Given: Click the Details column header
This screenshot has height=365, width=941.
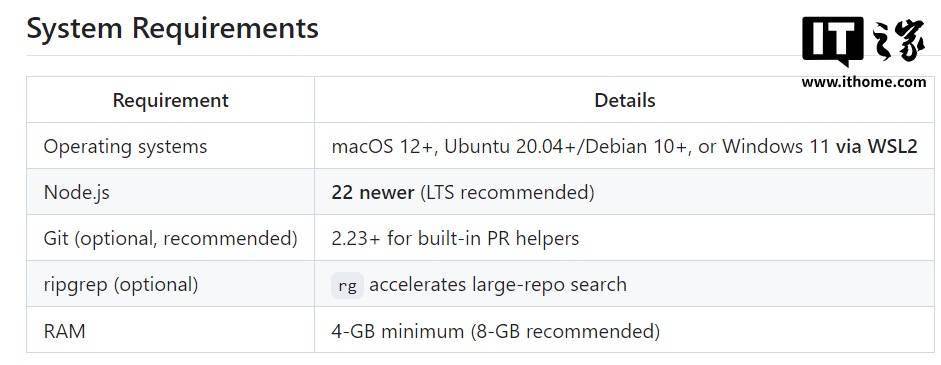Looking at the screenshot, I should [625, 100].
